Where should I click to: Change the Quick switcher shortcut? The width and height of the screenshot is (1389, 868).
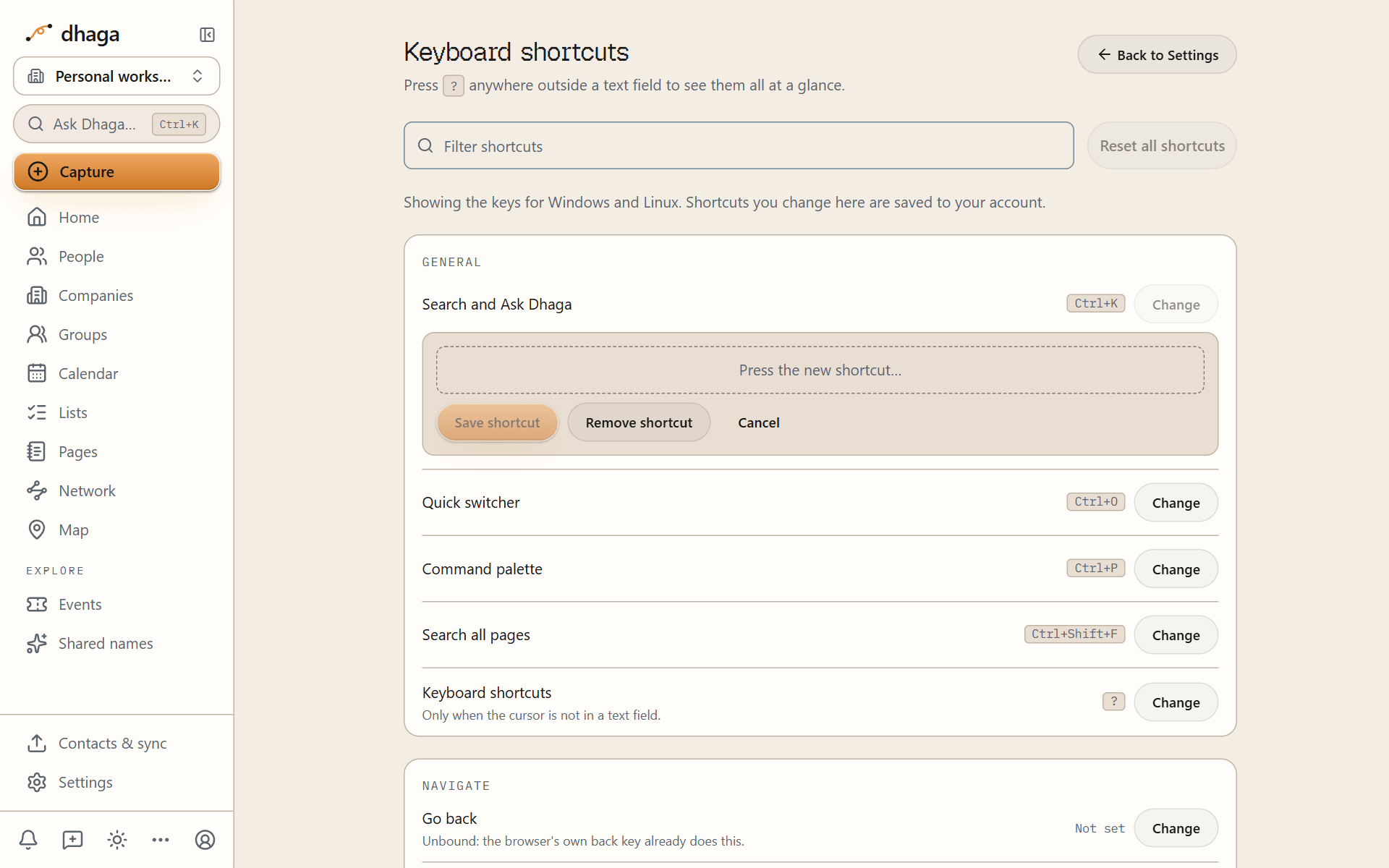[x=1176, y=503]
